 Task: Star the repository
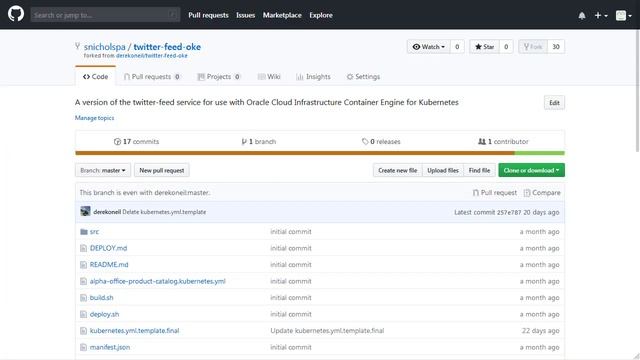484,47
